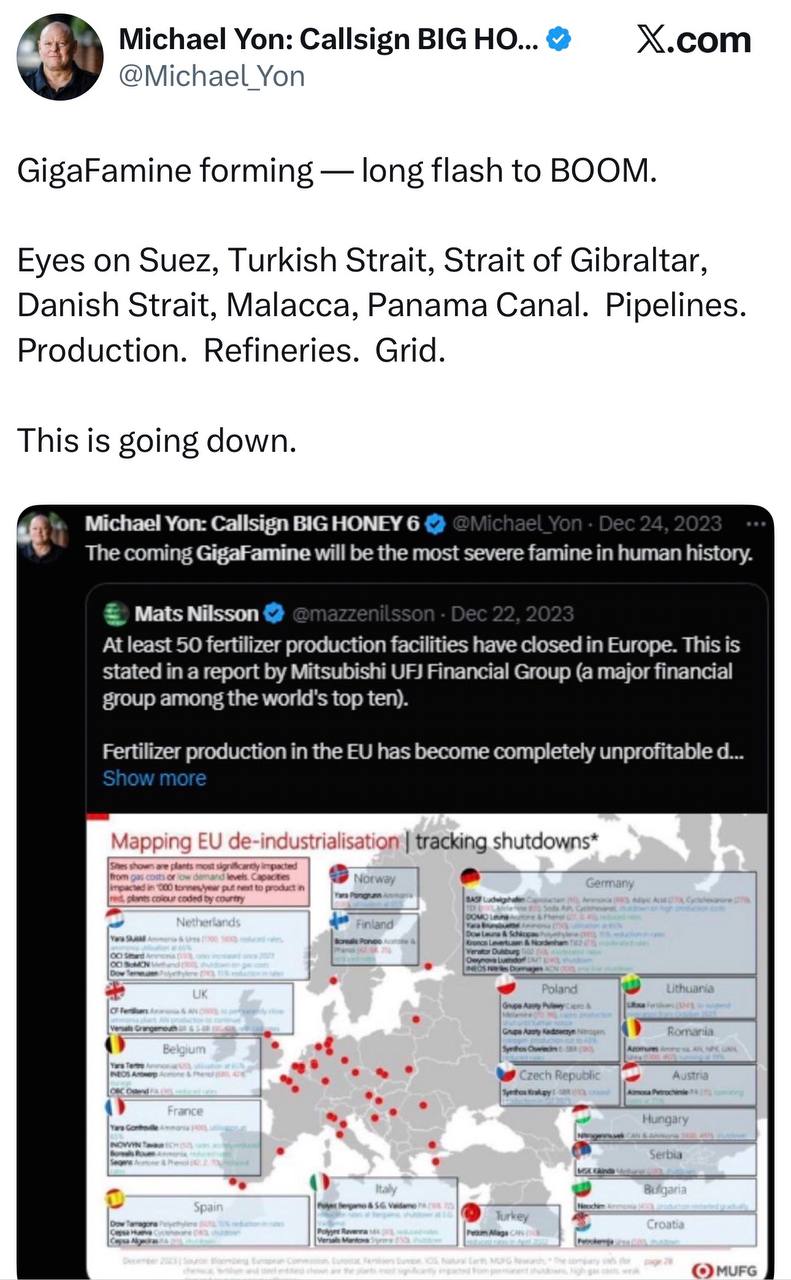
Task: Click the 'GigaFamine forming' main tweet text
Action: [x=338, y=171]
